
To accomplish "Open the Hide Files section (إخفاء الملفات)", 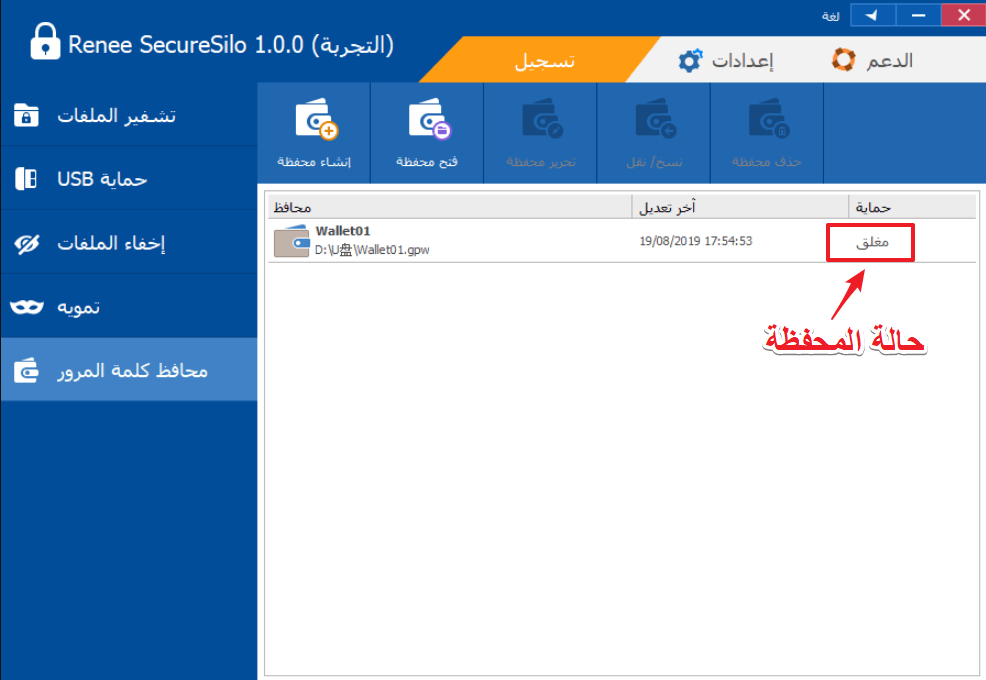I will coord(129,243).
